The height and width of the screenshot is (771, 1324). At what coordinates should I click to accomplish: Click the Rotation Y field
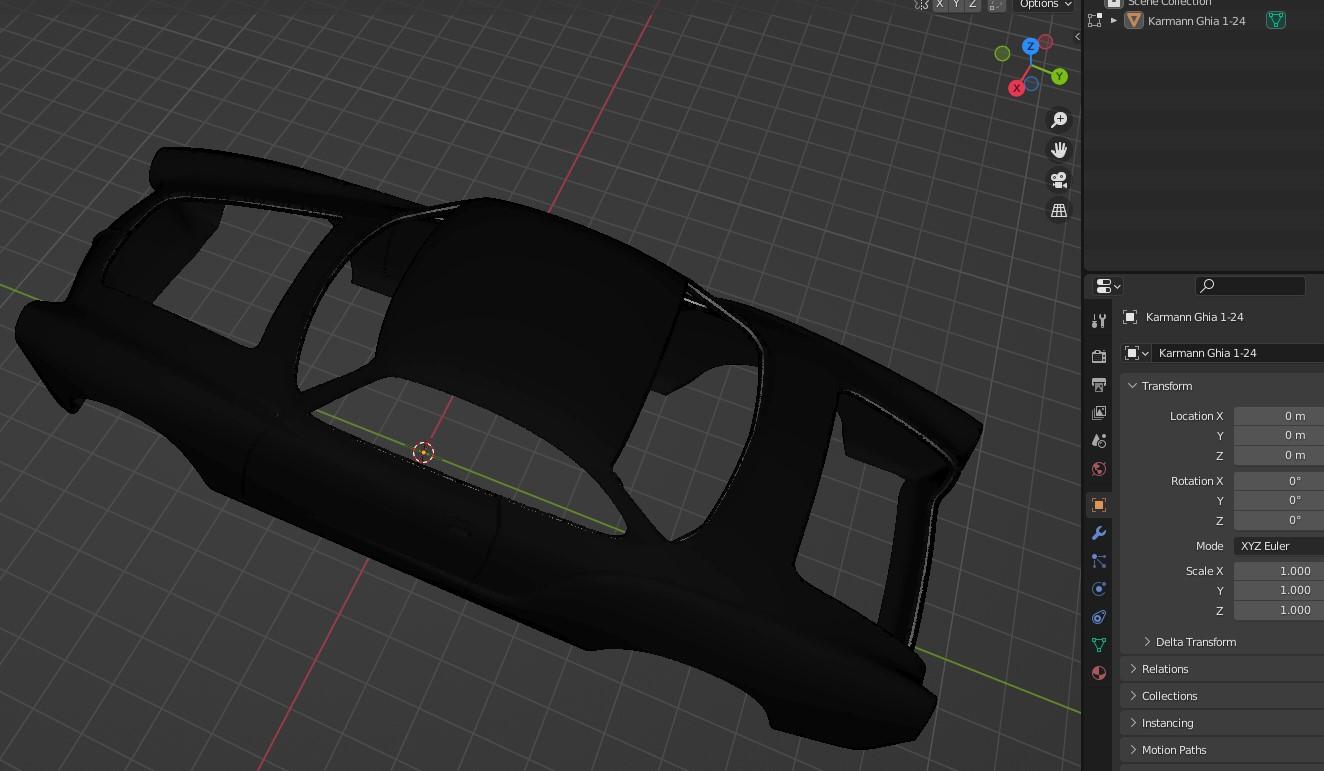(x=1279, y=500)
